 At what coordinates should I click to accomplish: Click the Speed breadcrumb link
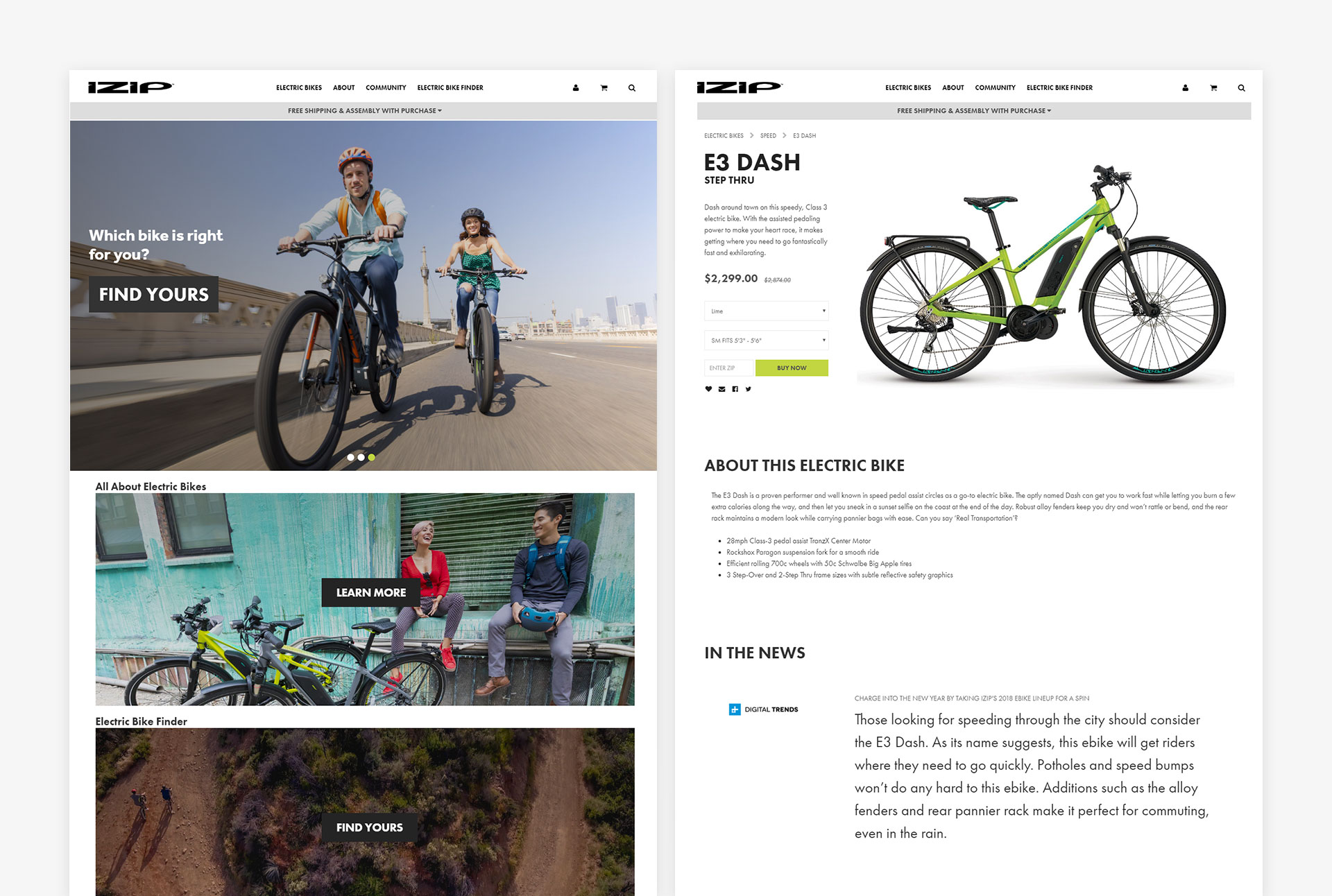768,136
